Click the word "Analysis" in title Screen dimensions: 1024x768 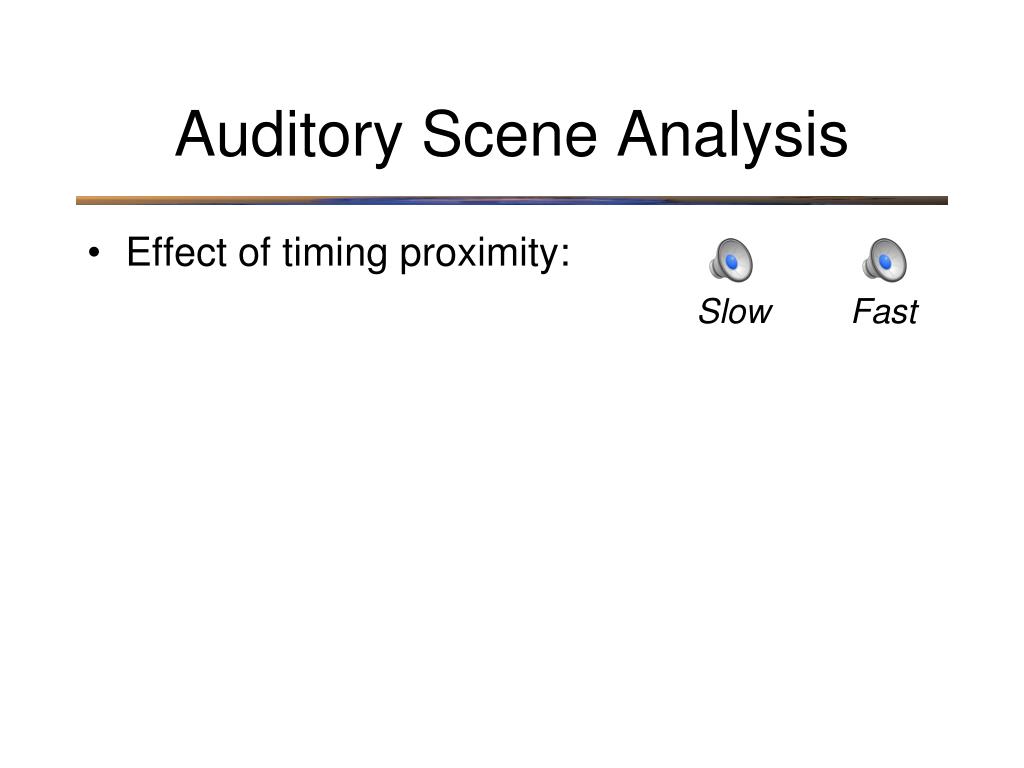point(732,135)
